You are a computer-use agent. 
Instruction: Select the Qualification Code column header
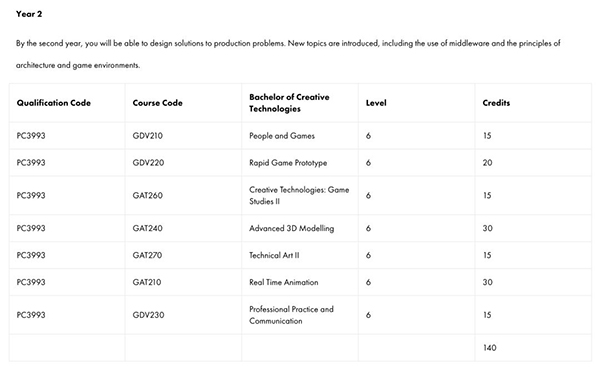pos(54,103)
